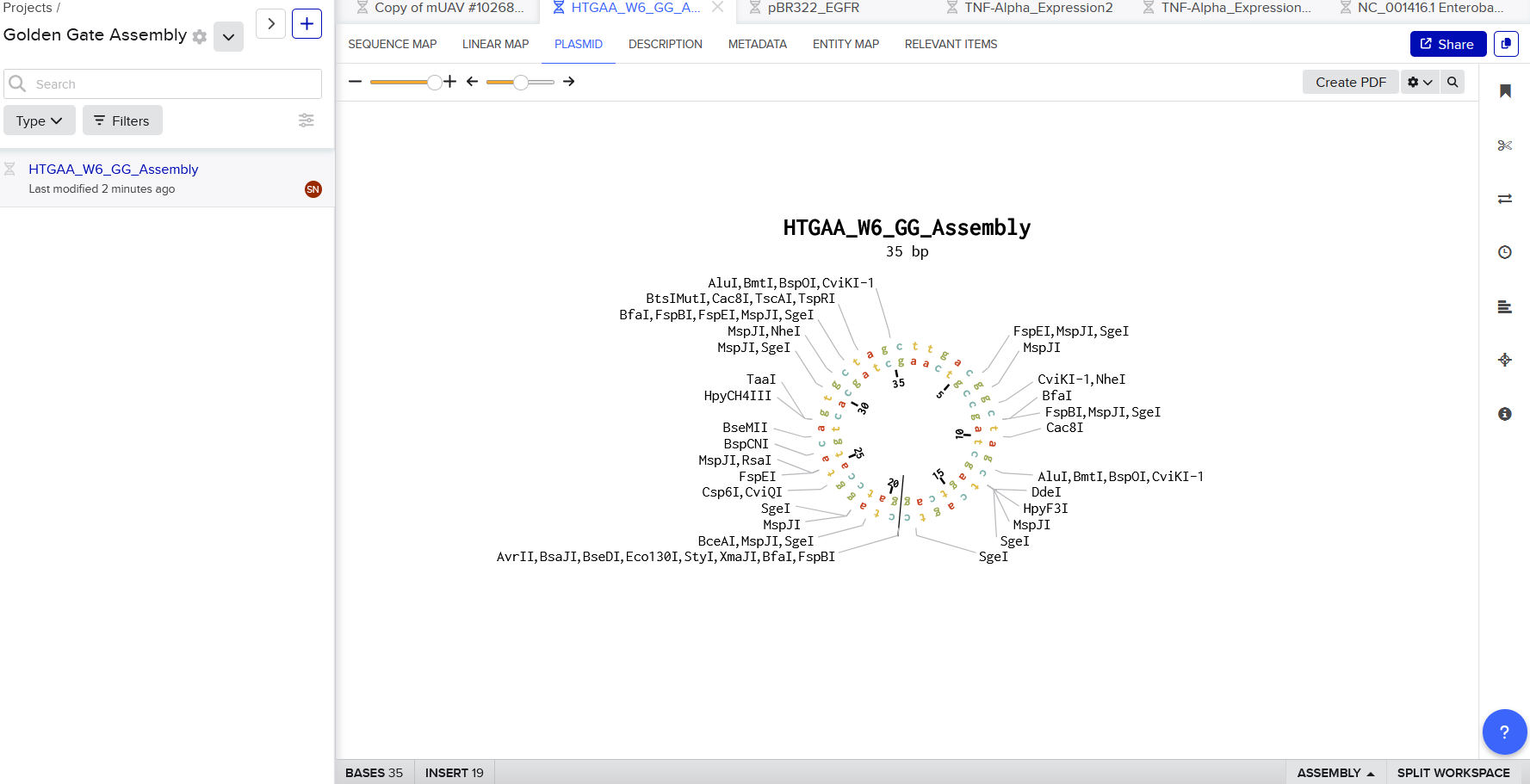
Task: Zoom in with the plus icon
Action: 449,82
